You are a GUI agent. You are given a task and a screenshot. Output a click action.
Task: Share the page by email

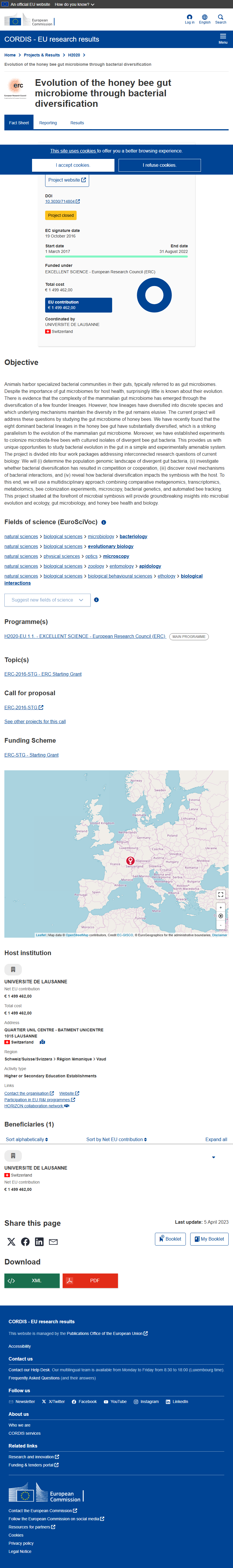[x=54, y=1242]
